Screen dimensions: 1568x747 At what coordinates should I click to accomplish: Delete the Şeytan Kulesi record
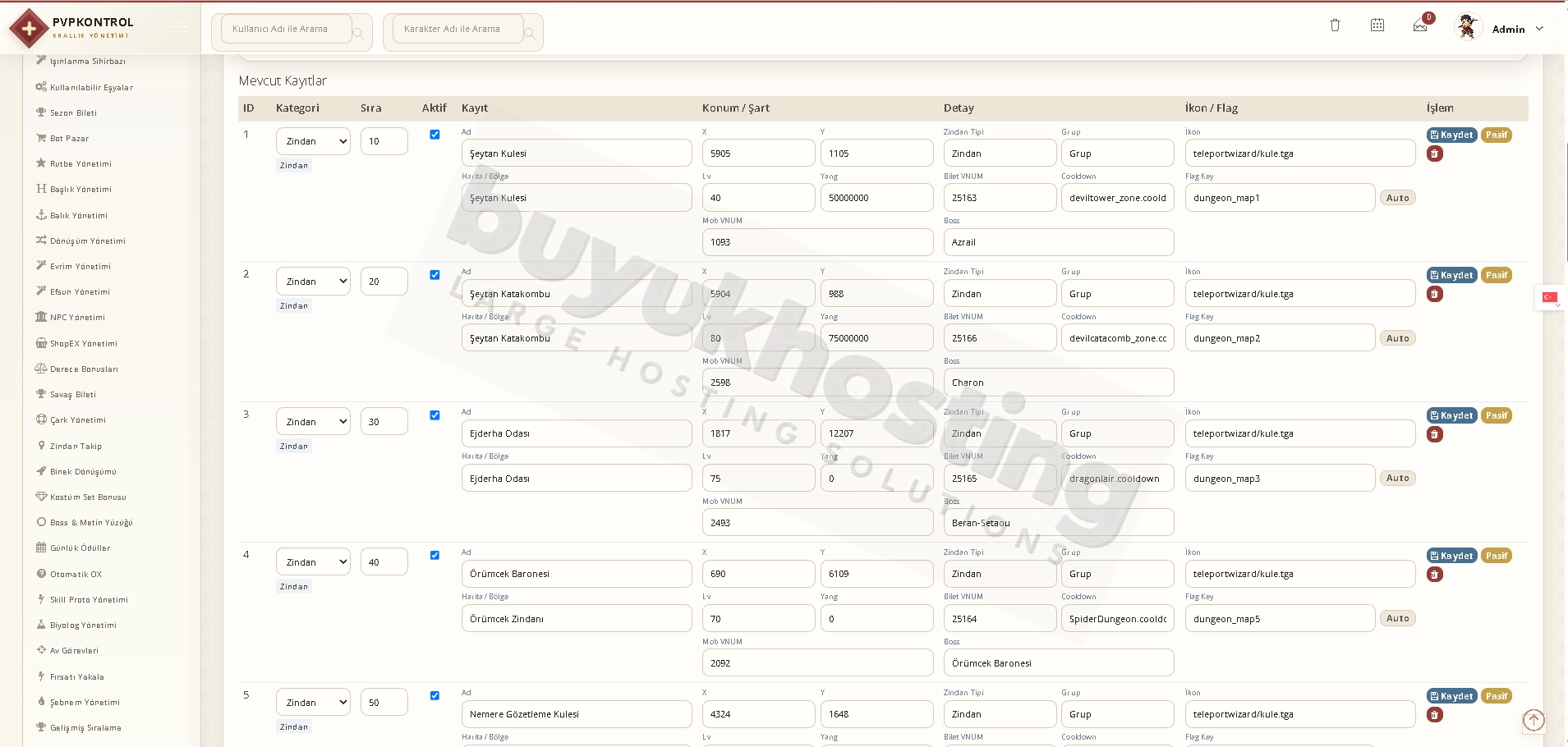pyautogui.click(x=1435, y=154)
